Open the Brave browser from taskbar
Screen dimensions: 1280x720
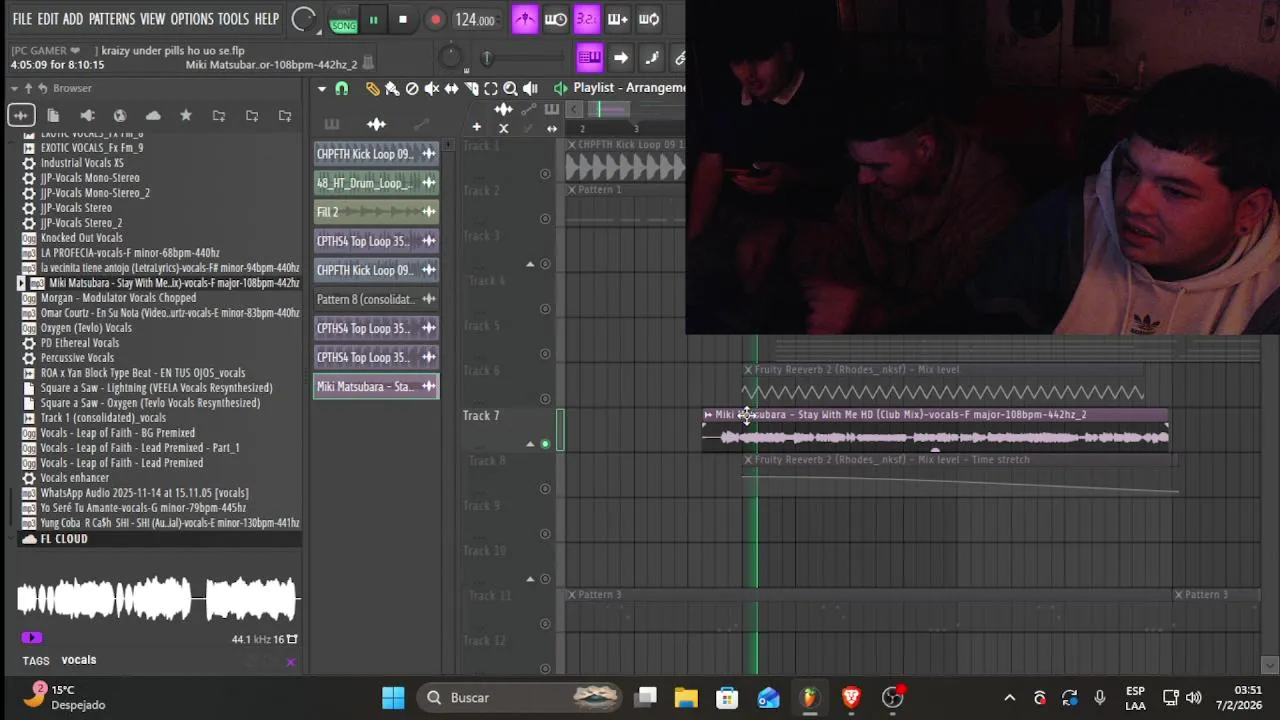pyautogui.click(x=851, y=697)
